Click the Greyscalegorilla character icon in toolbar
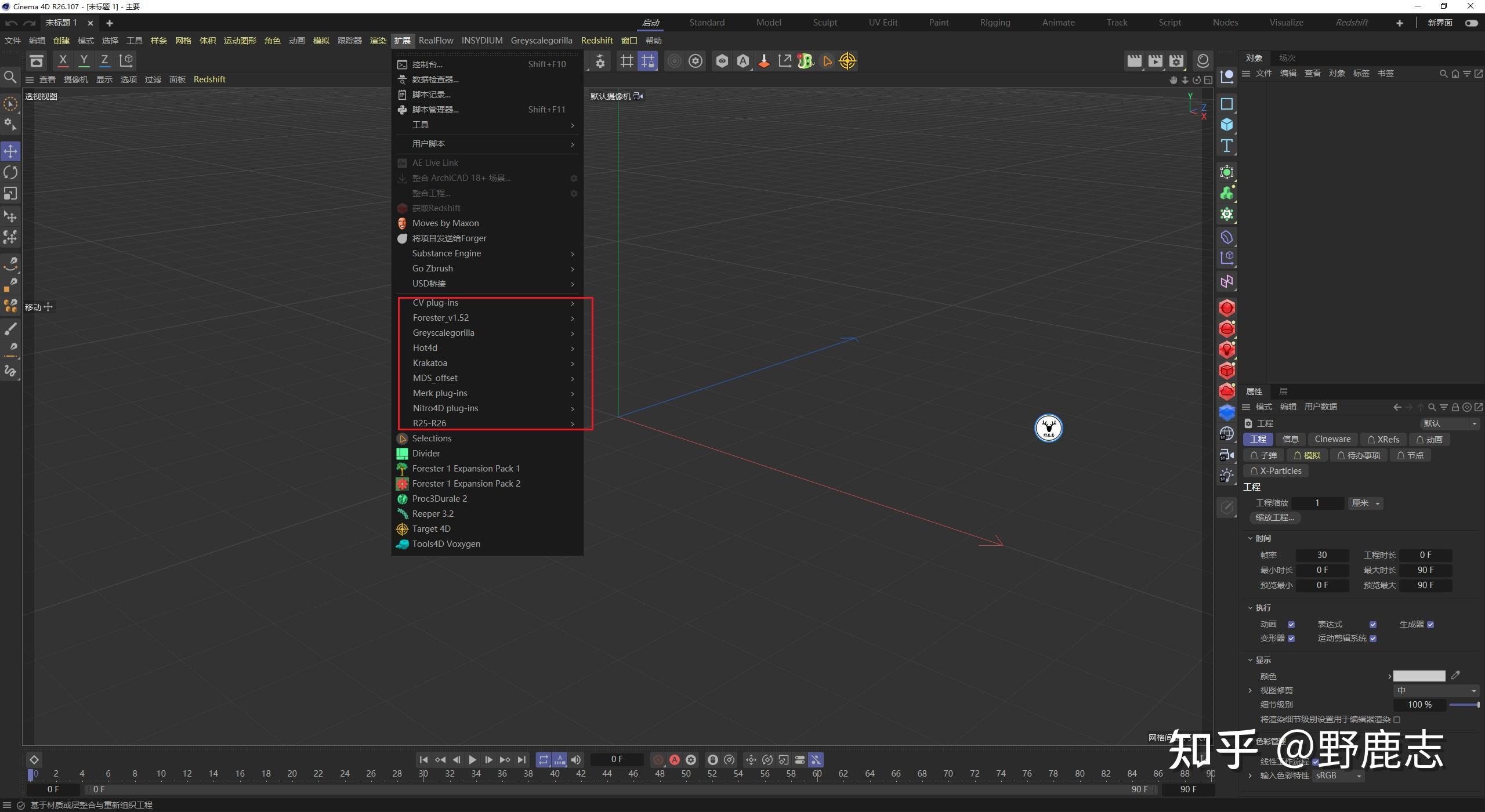The width and height of the screenshot is (1485, 812). point(805,60)
